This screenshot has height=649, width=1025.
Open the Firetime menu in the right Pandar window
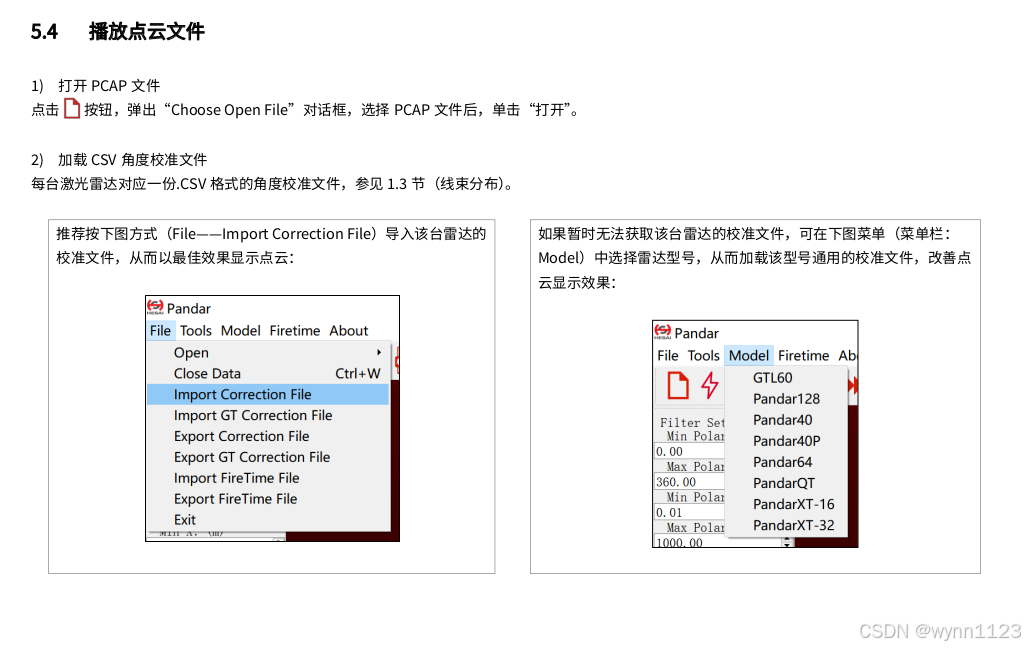(x=803, y=356)
